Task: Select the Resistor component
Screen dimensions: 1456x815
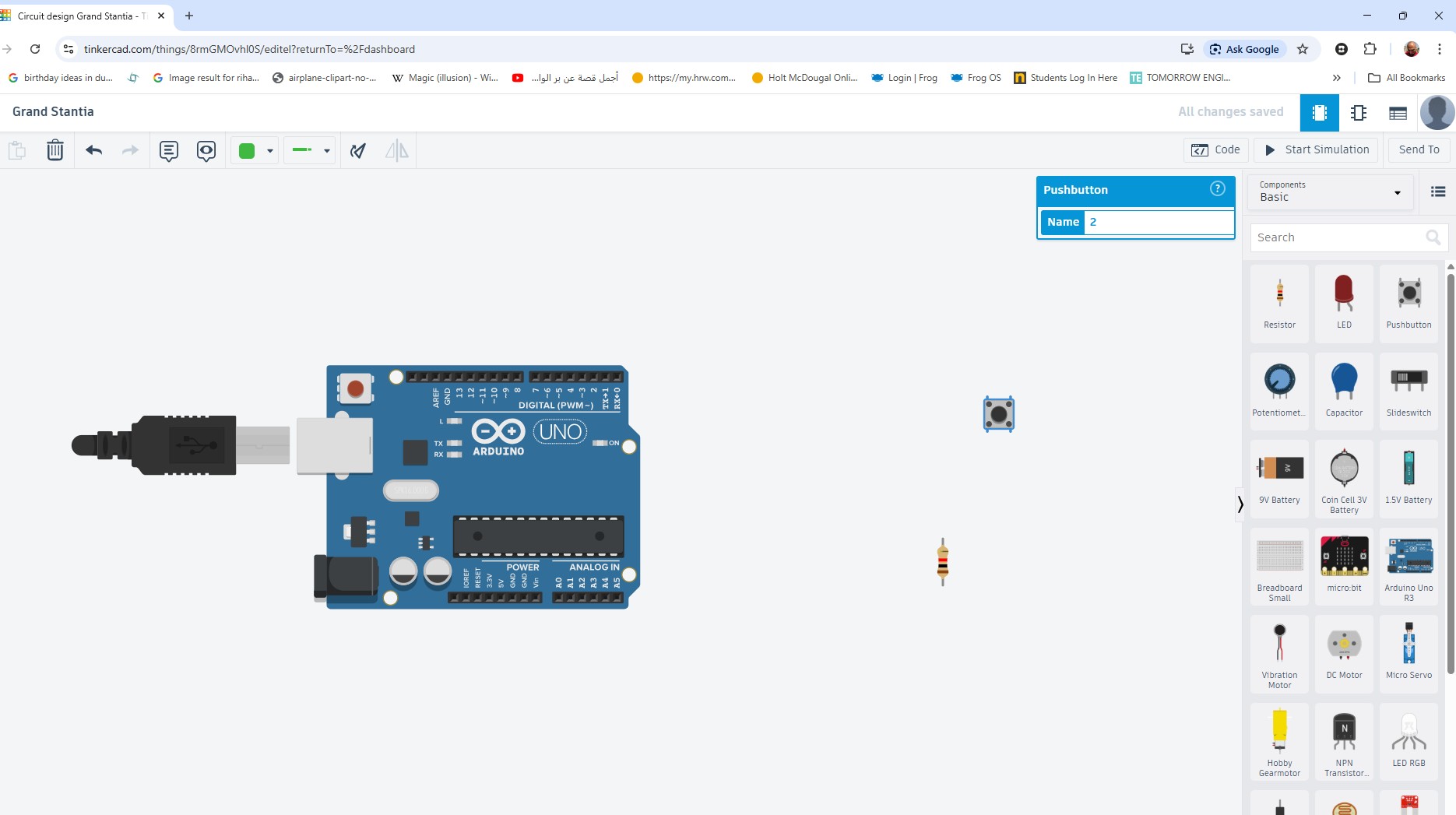Action: click(x=1279, y=304)
